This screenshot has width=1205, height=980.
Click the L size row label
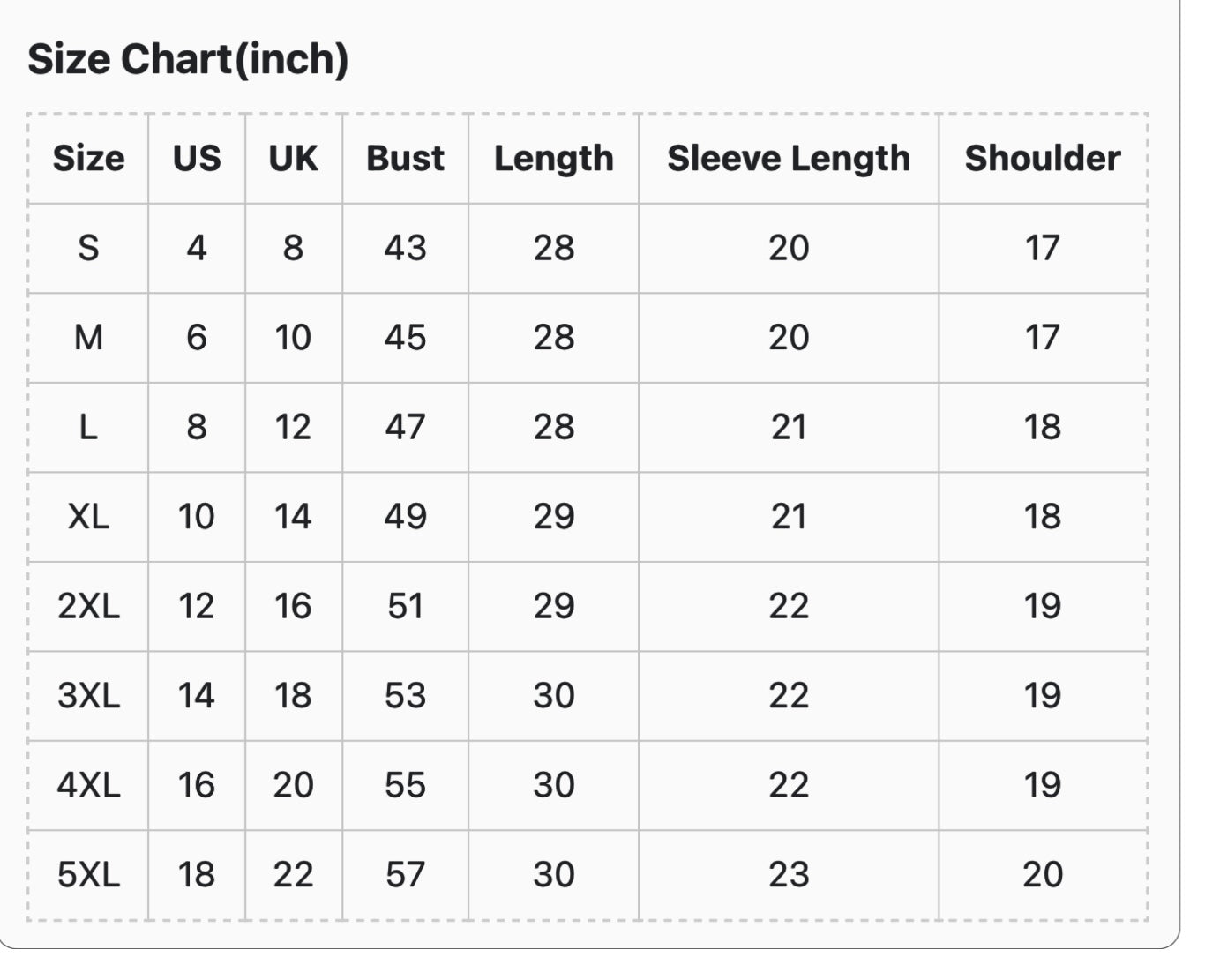coord(88,427)
